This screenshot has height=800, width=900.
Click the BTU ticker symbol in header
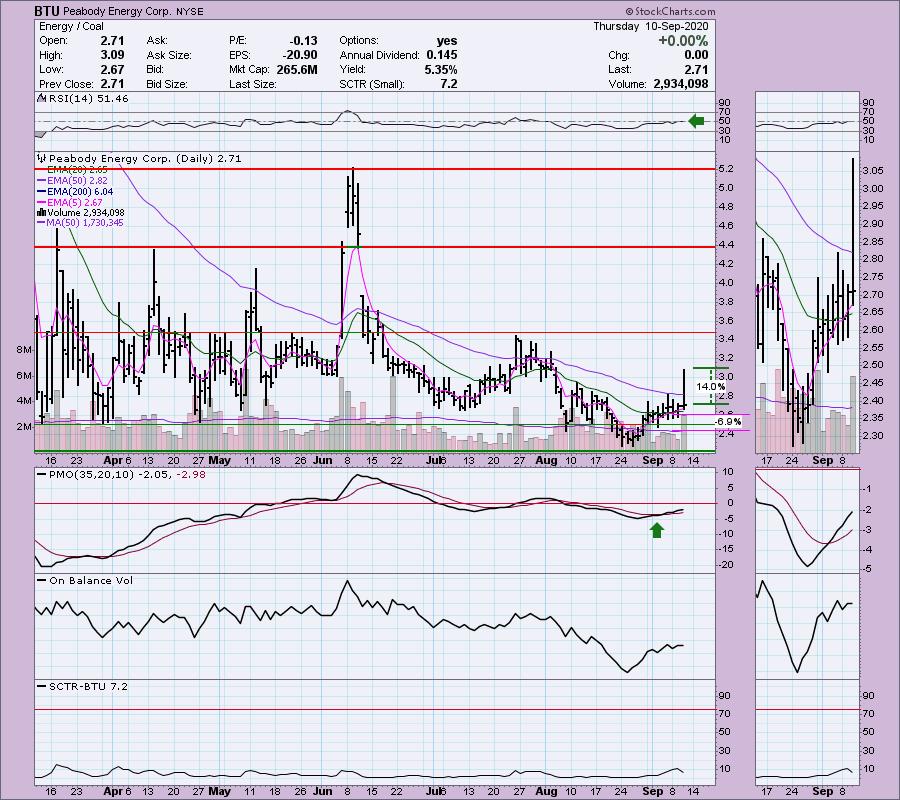click(x=46, y=11)
